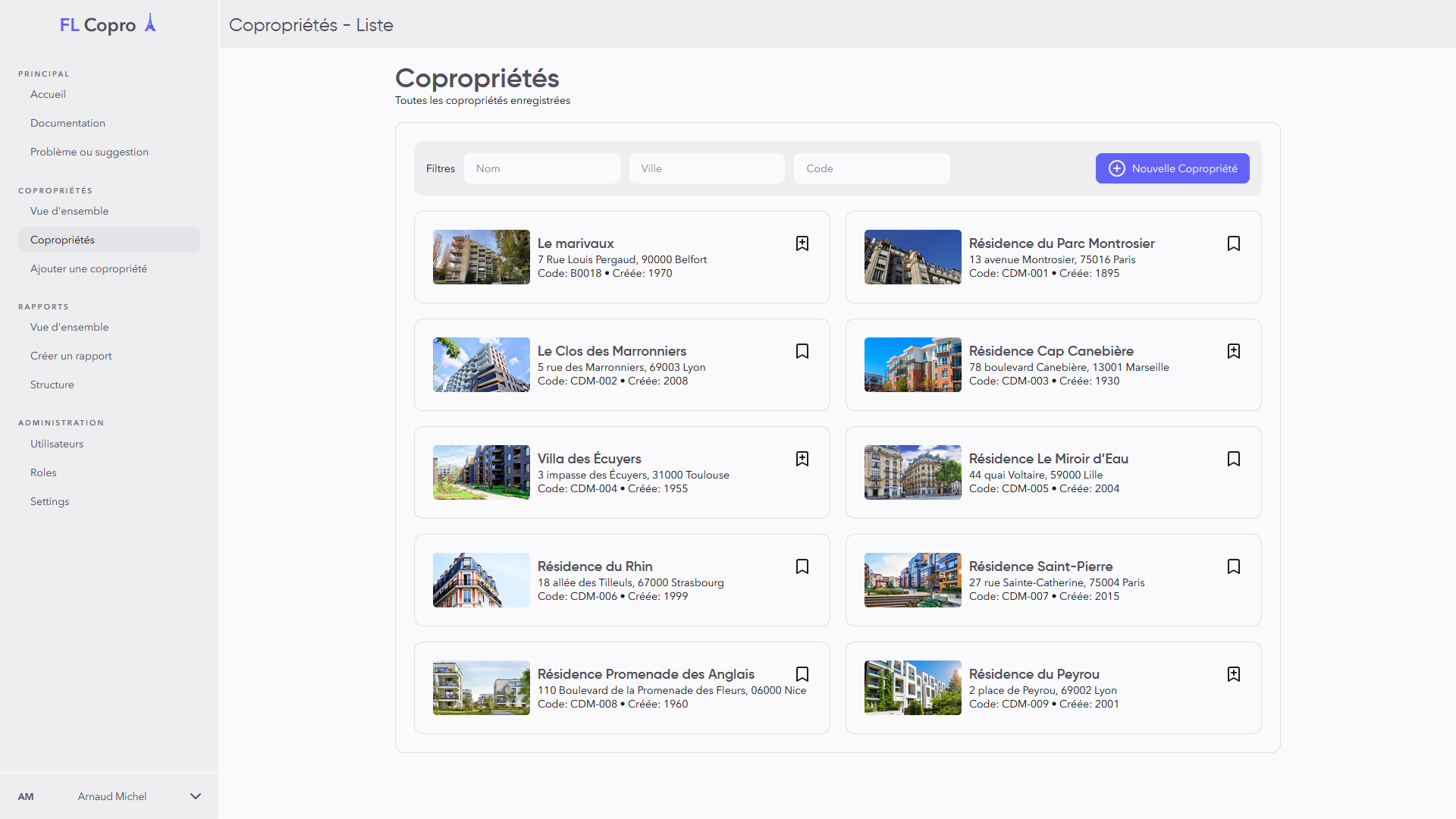The image size is (1456, 819).
Task: Click Résidence du Peyrou bookmark icon
Action: tap(1233, 674)
